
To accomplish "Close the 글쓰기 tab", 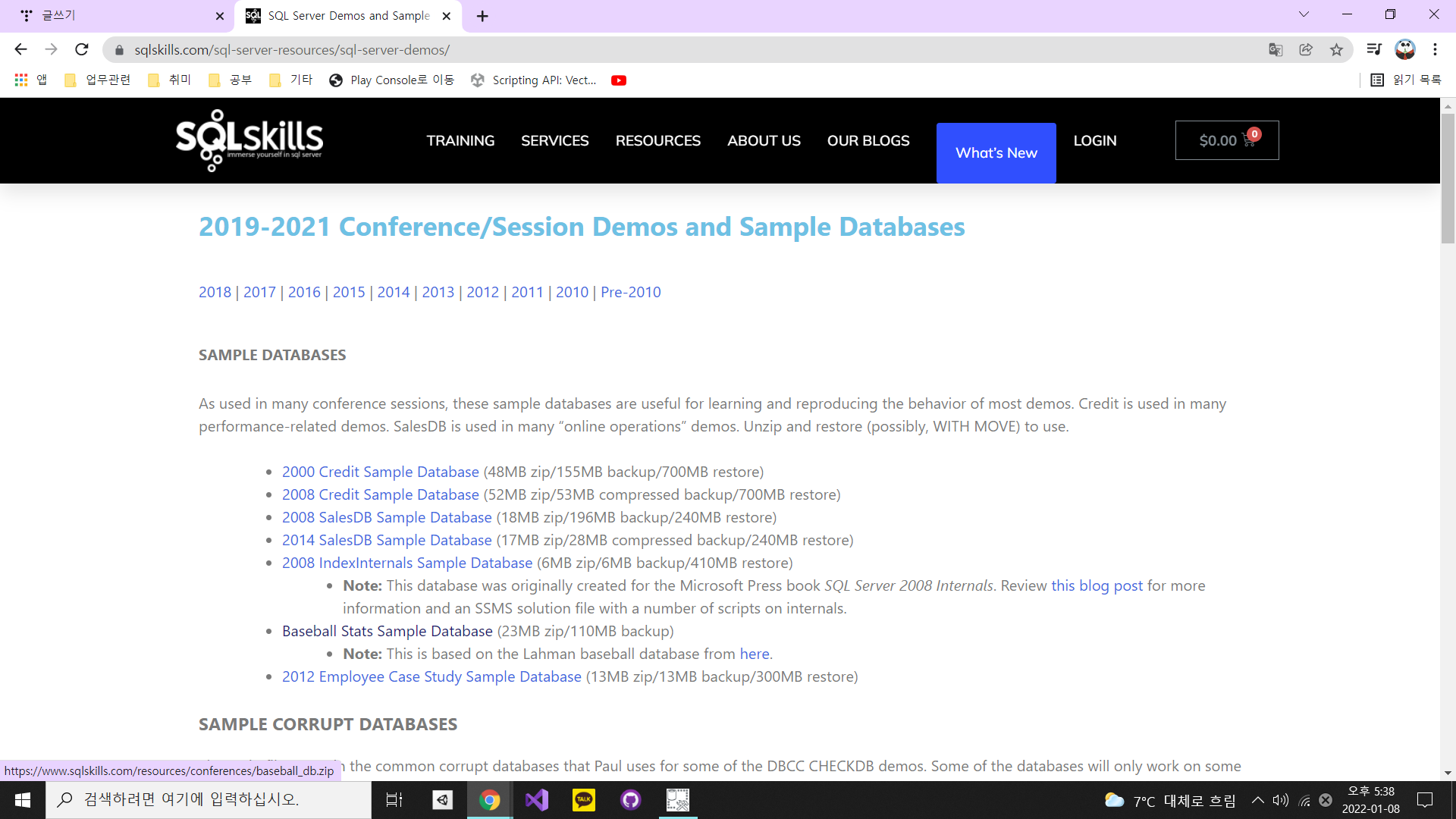I will [x=220, y=16].
